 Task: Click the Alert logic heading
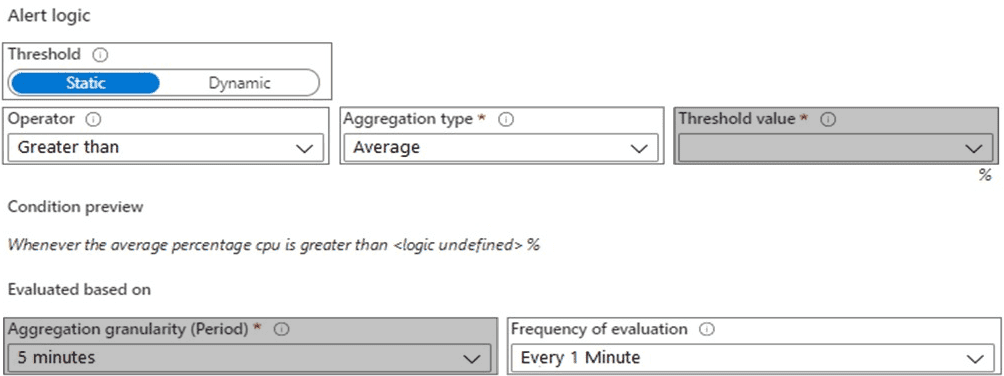point(49,17)
